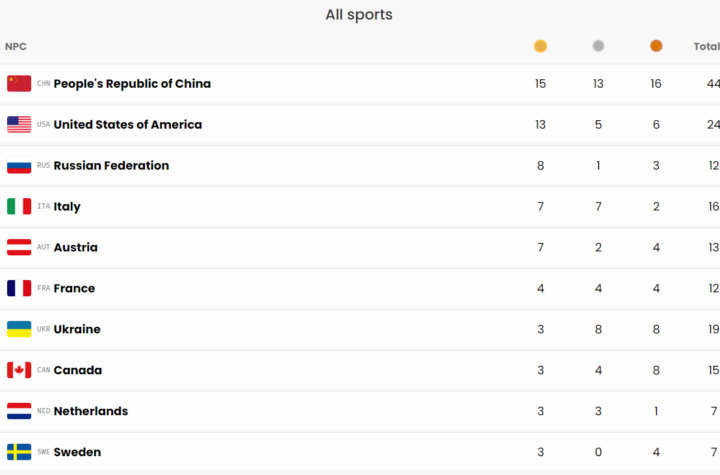Click the NPC column header
The height and width of the screenshot is (475, 720).
pos(15,46)
